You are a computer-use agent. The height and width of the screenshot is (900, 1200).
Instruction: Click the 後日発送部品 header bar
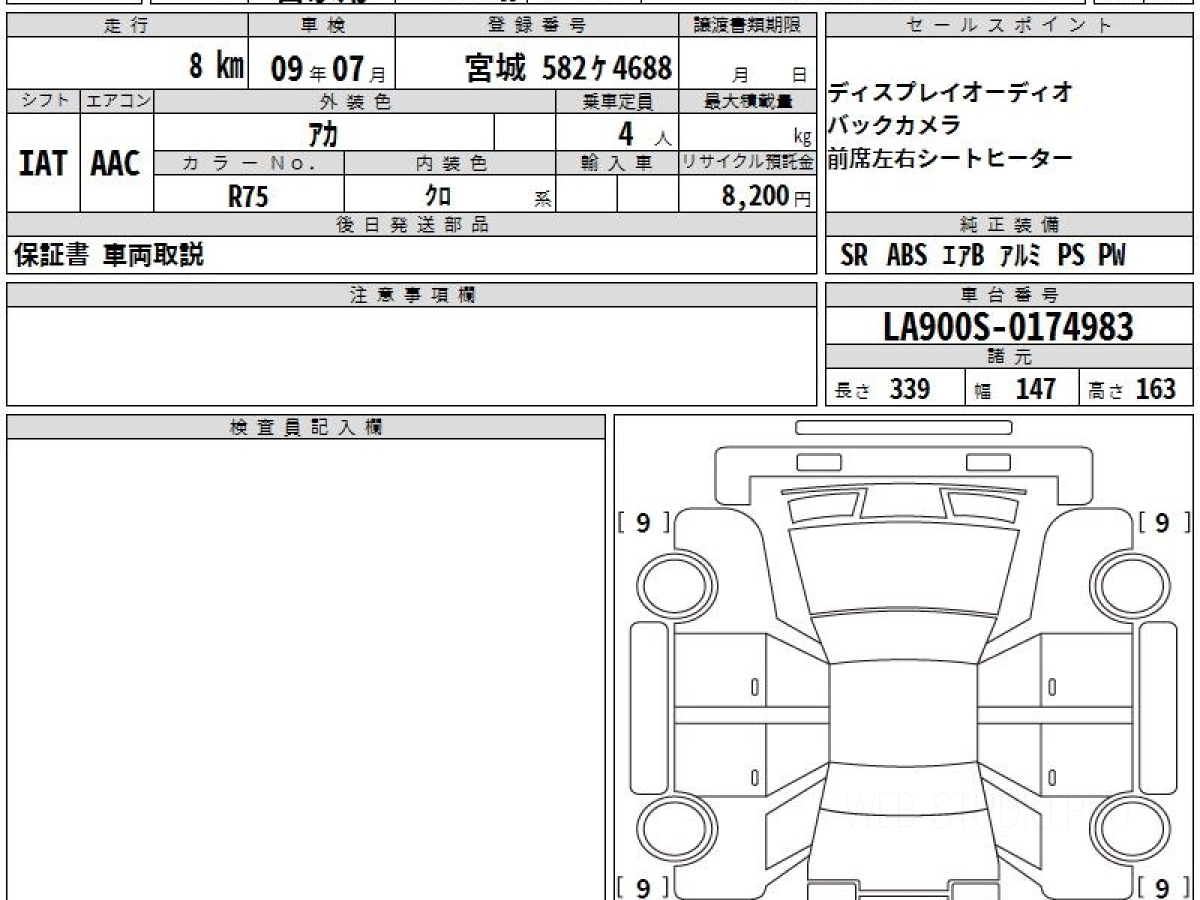coord(412,225)
